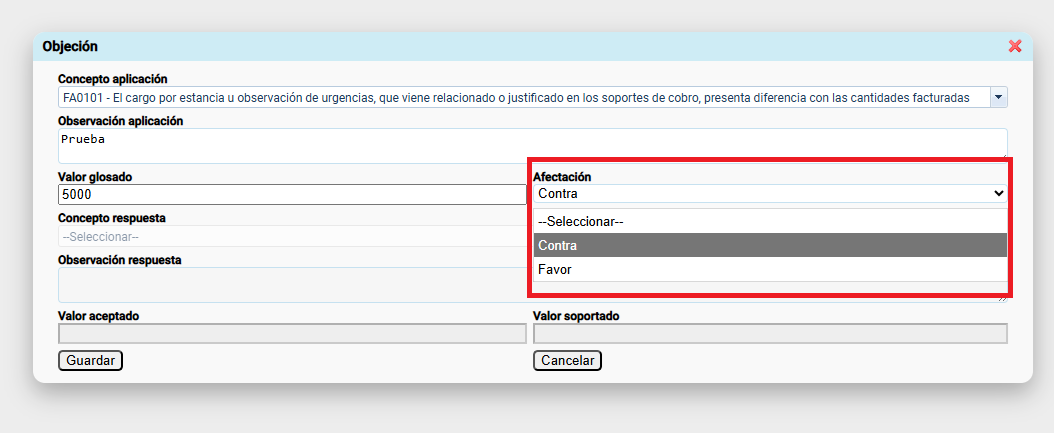Focus the Valor glosado input field
Image resolution: width=1054 pixels, height=433 pixels.
point(292,194)
